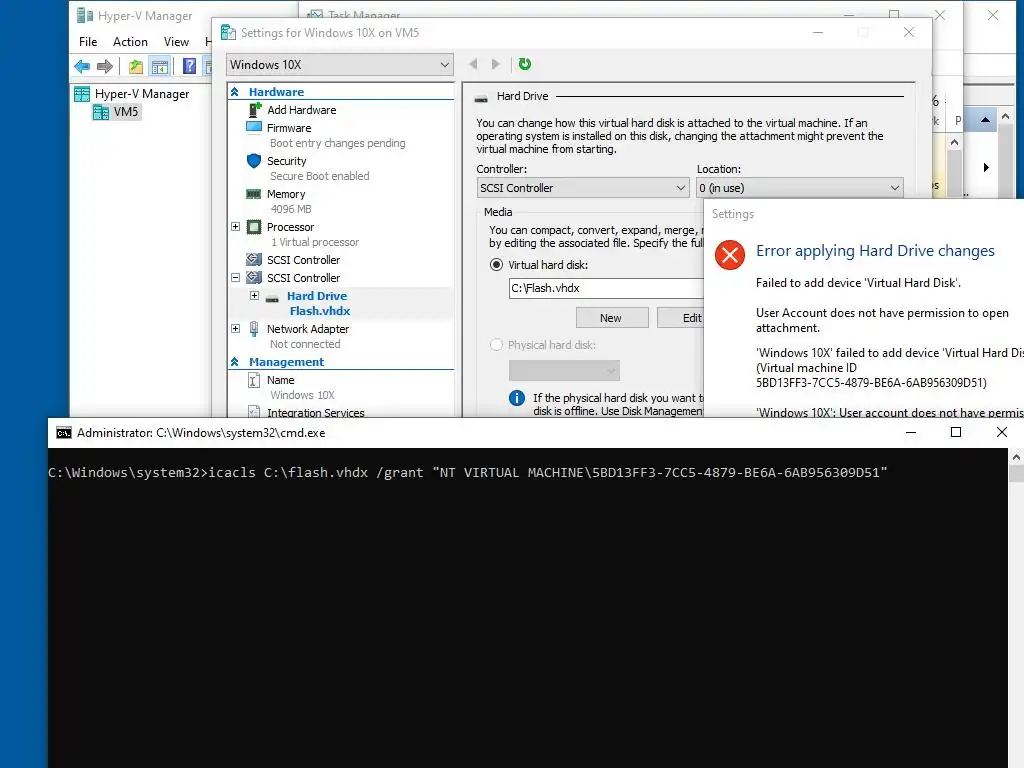Click the Show/Hide Console Tree toolbar icon
The height and width of the screenshot is (768, 1024).
(x=159, y=66)
